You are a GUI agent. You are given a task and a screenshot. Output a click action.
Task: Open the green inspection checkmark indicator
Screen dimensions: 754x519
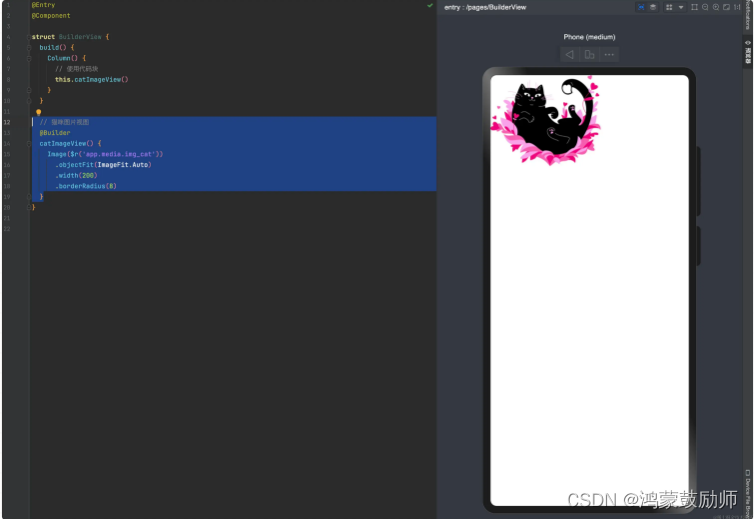[430, 5]
